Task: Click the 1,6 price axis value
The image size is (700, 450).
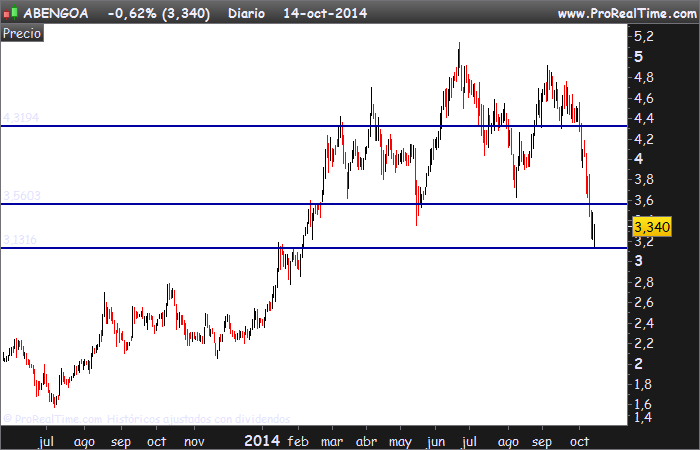Action: coord(644,404)
